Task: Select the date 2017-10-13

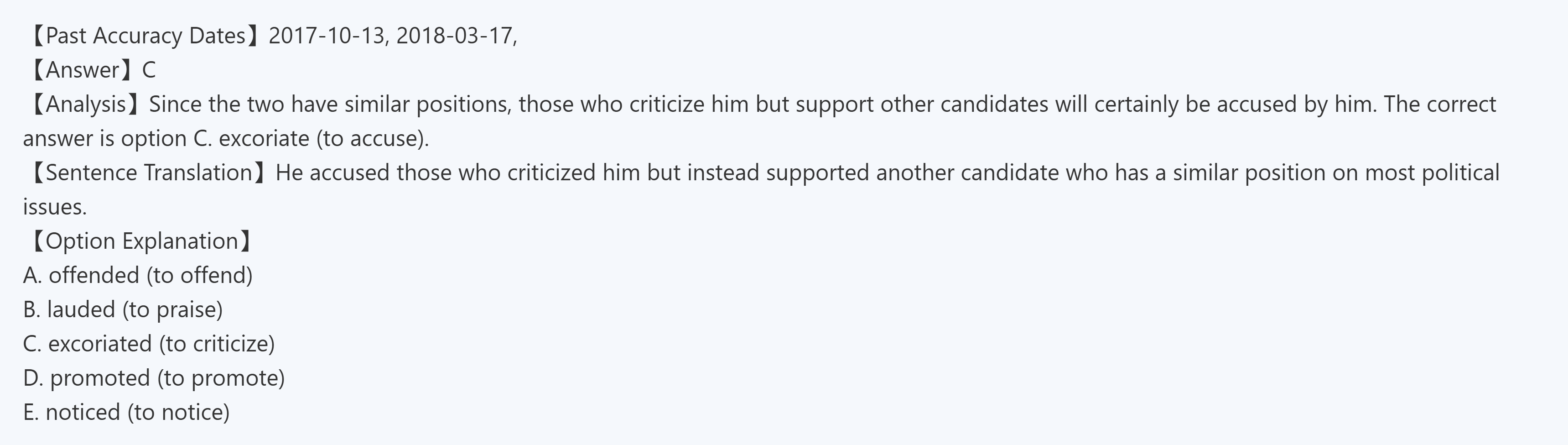Action: tap(326, 36)
